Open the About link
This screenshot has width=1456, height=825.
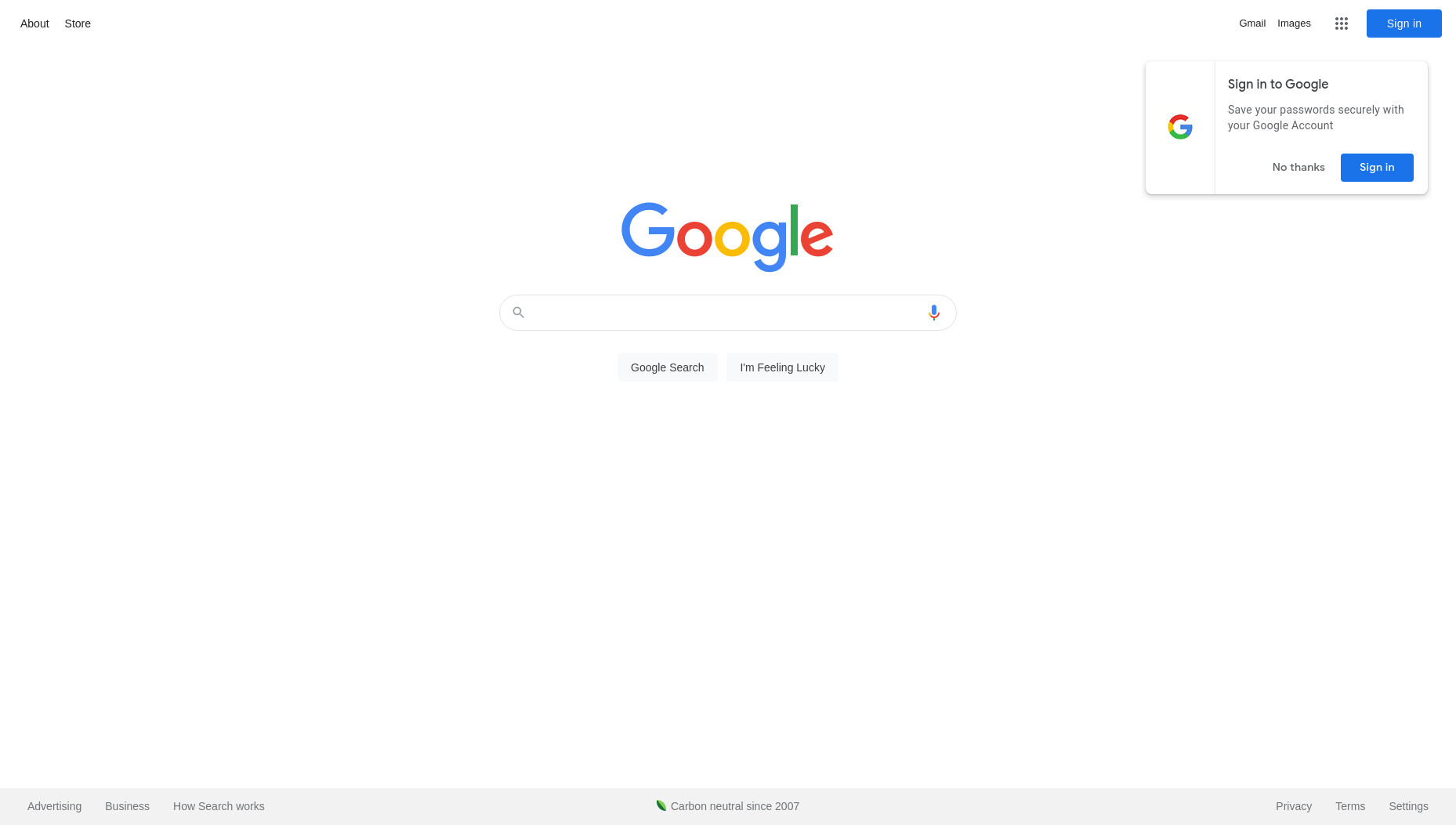pyautogui.click(x=34, y=24)
